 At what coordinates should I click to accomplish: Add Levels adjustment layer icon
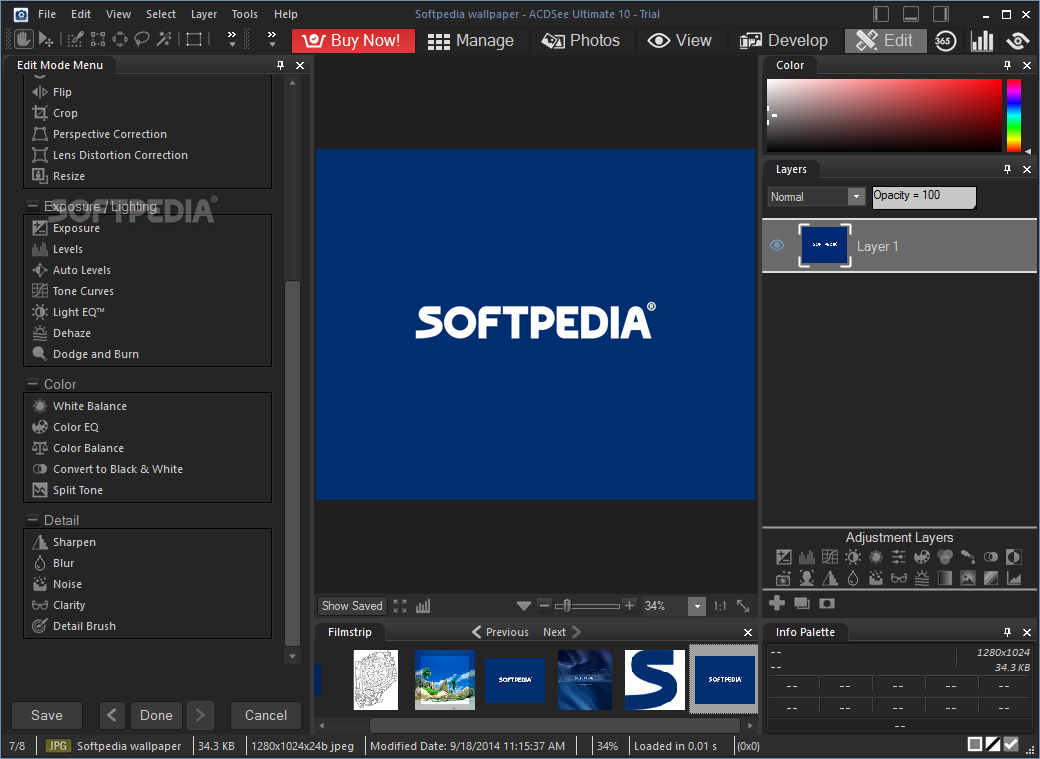(x=807, y=557)
